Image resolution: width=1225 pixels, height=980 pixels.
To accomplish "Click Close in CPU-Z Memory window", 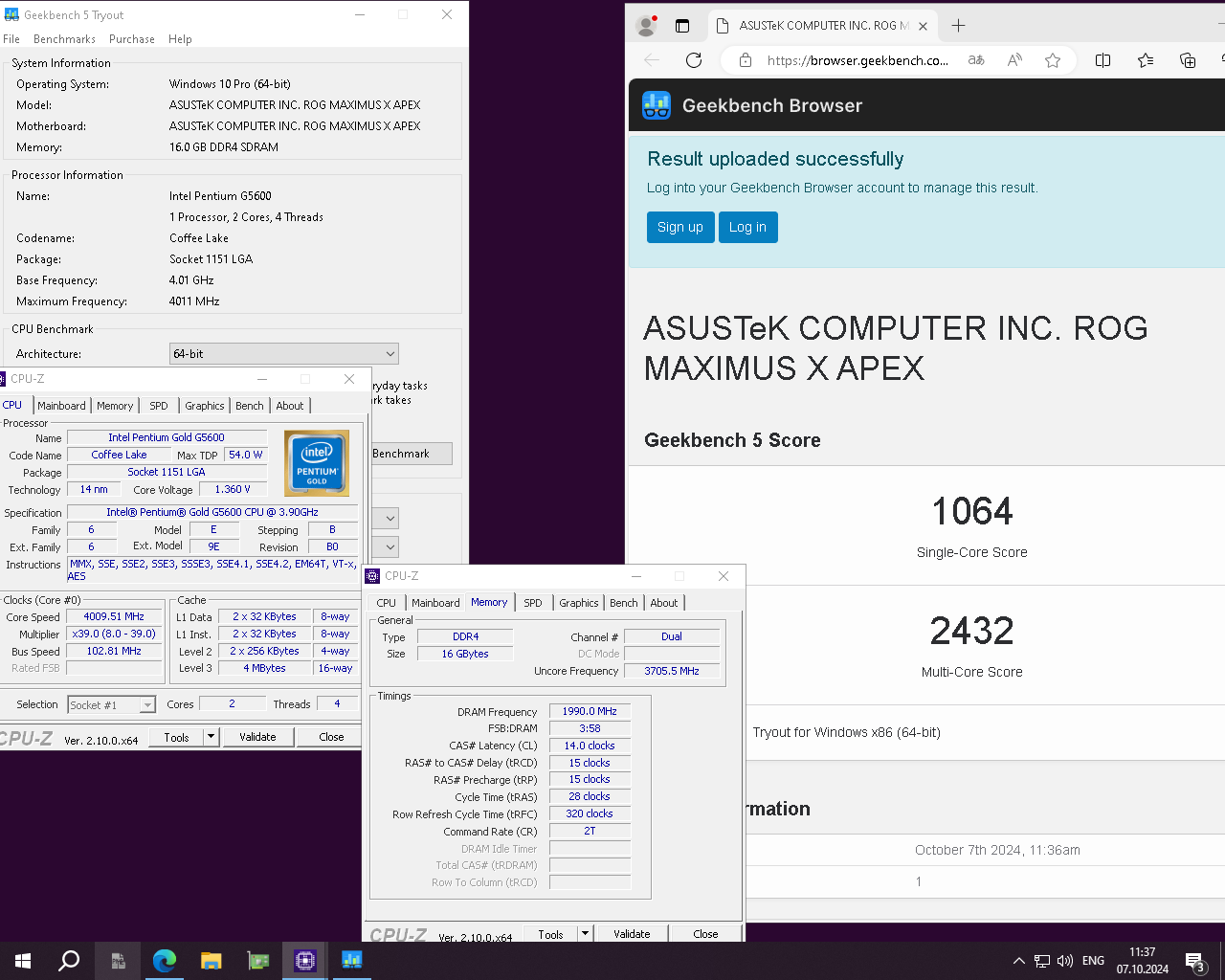I will (x=705, y=934).
